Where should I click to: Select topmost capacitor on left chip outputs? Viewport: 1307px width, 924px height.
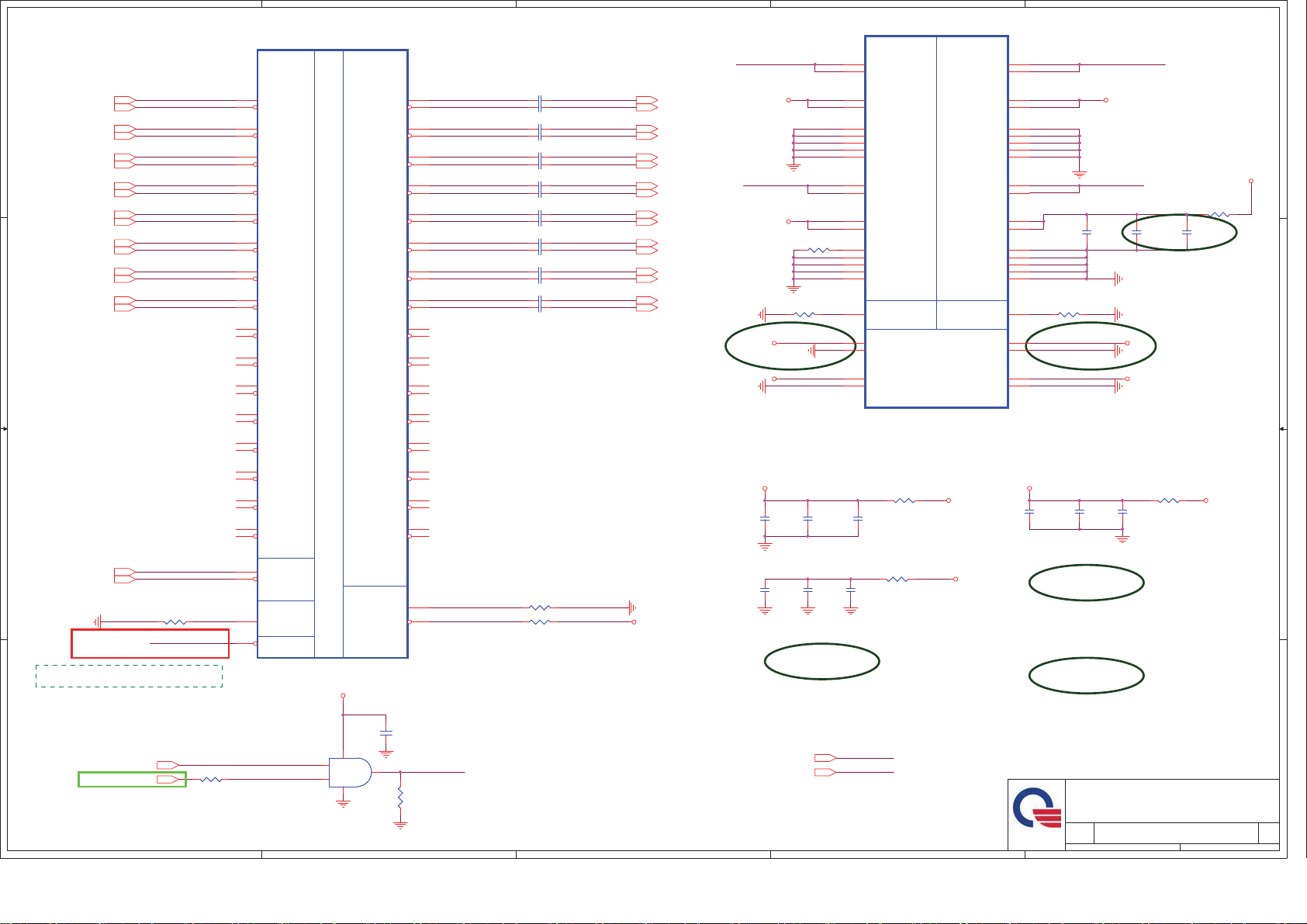(540, 103)
